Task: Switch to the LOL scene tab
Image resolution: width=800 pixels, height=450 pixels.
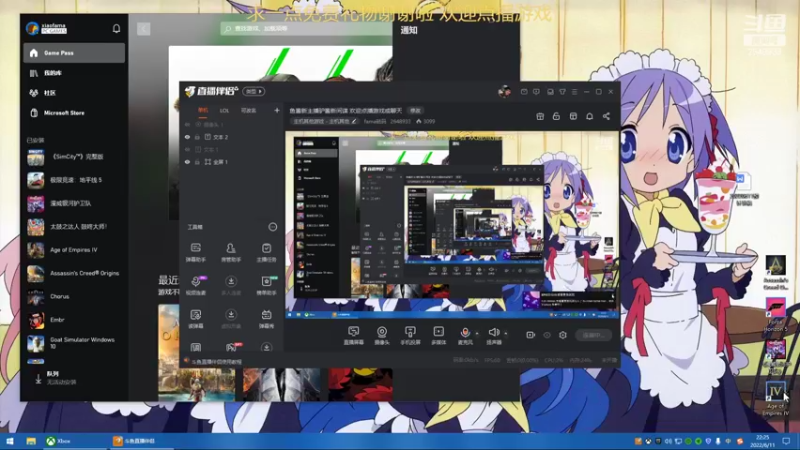Action: coord(224,110)
